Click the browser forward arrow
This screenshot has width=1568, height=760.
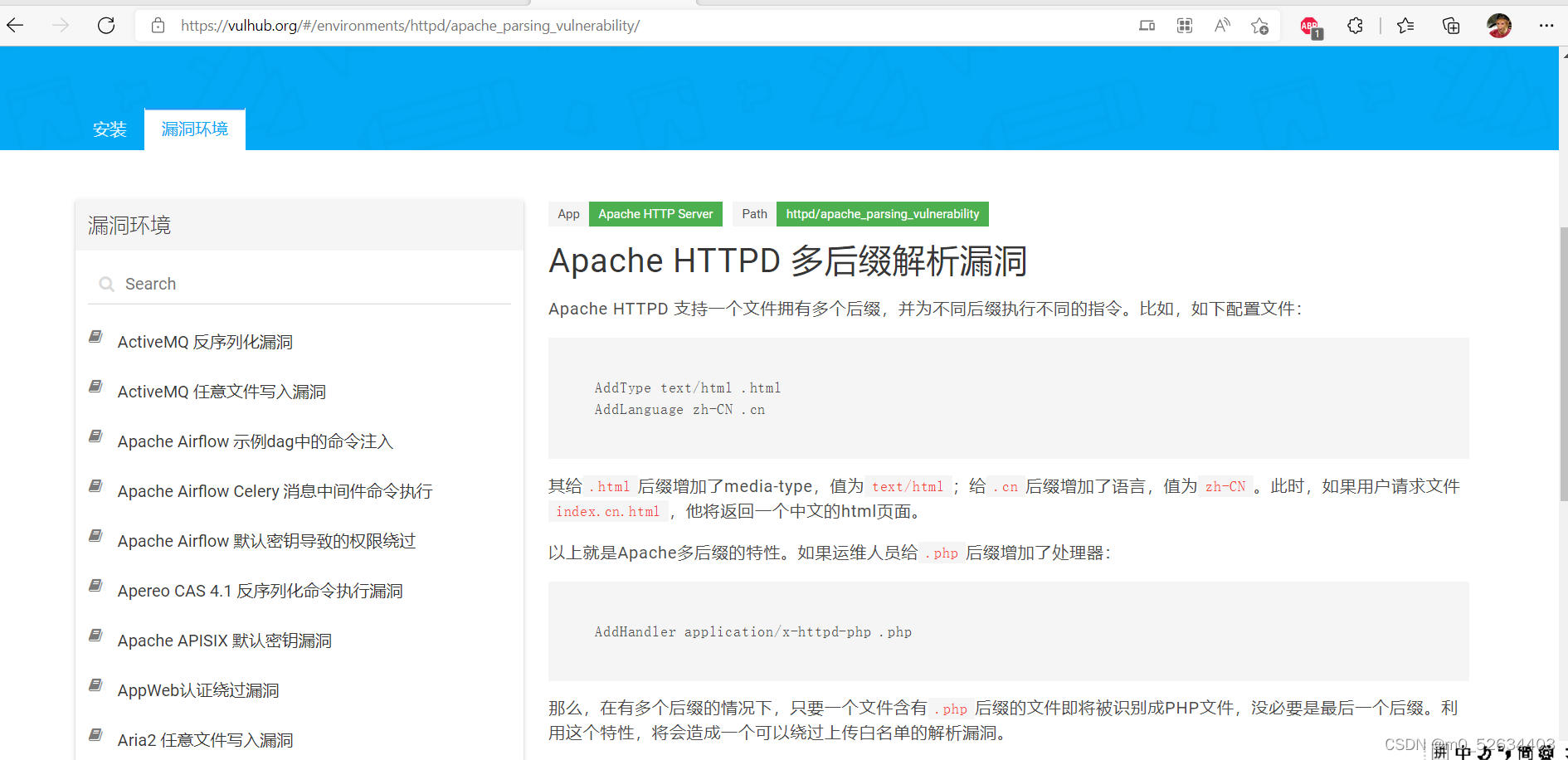coord(61,26)
